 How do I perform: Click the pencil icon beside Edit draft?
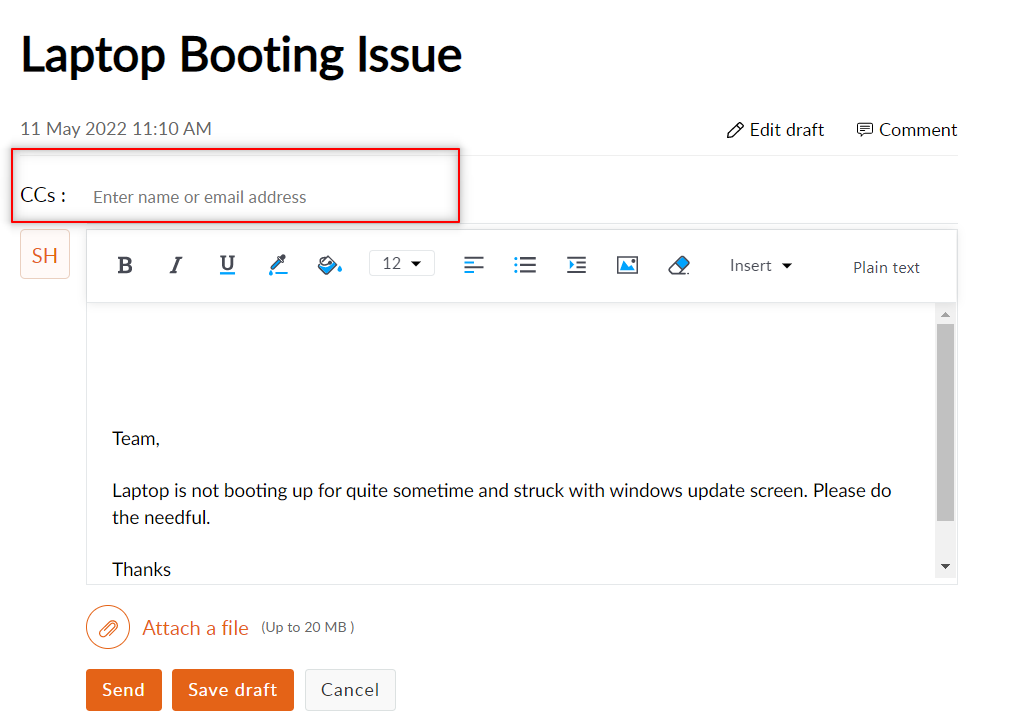click(x=735, y=130)
